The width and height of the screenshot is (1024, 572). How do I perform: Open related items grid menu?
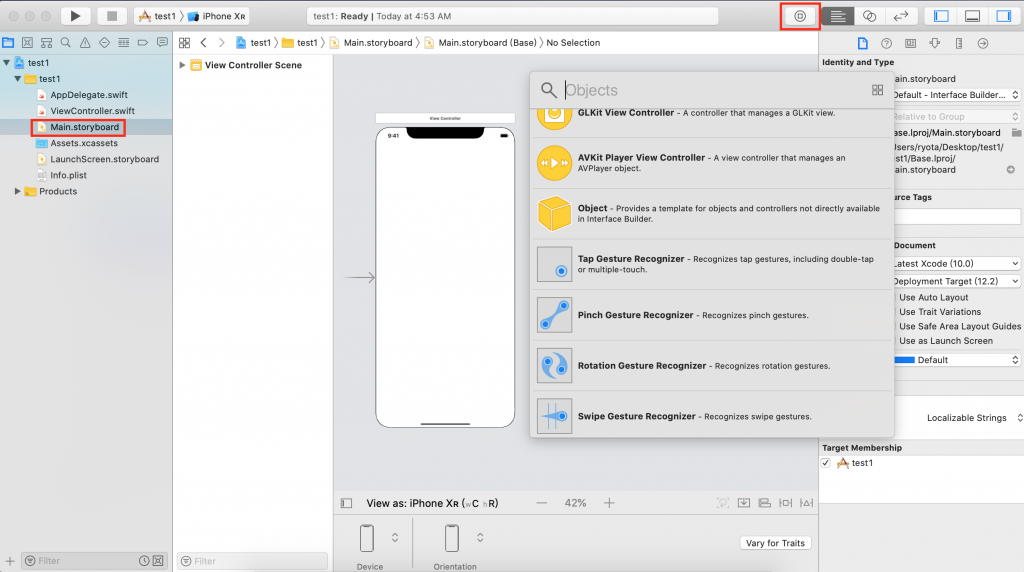(x=184, y=42)
